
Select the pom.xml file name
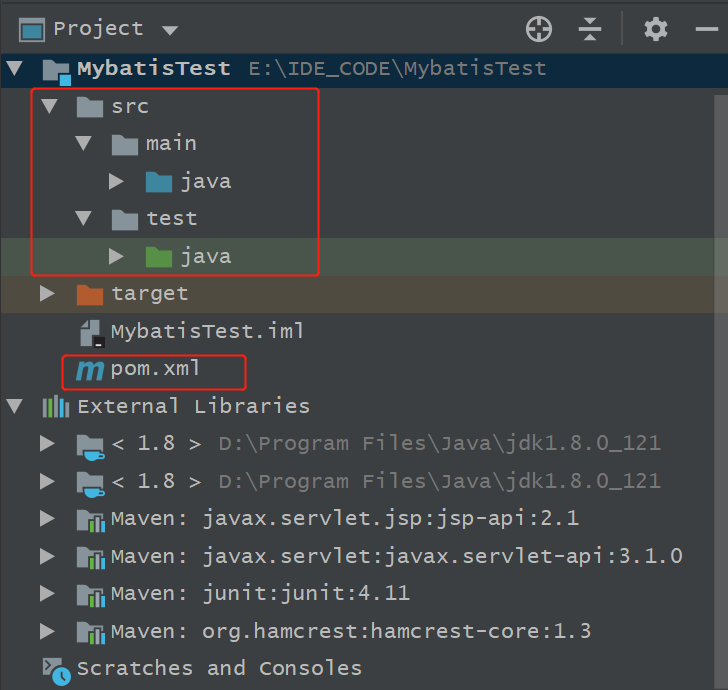point(155,369)
